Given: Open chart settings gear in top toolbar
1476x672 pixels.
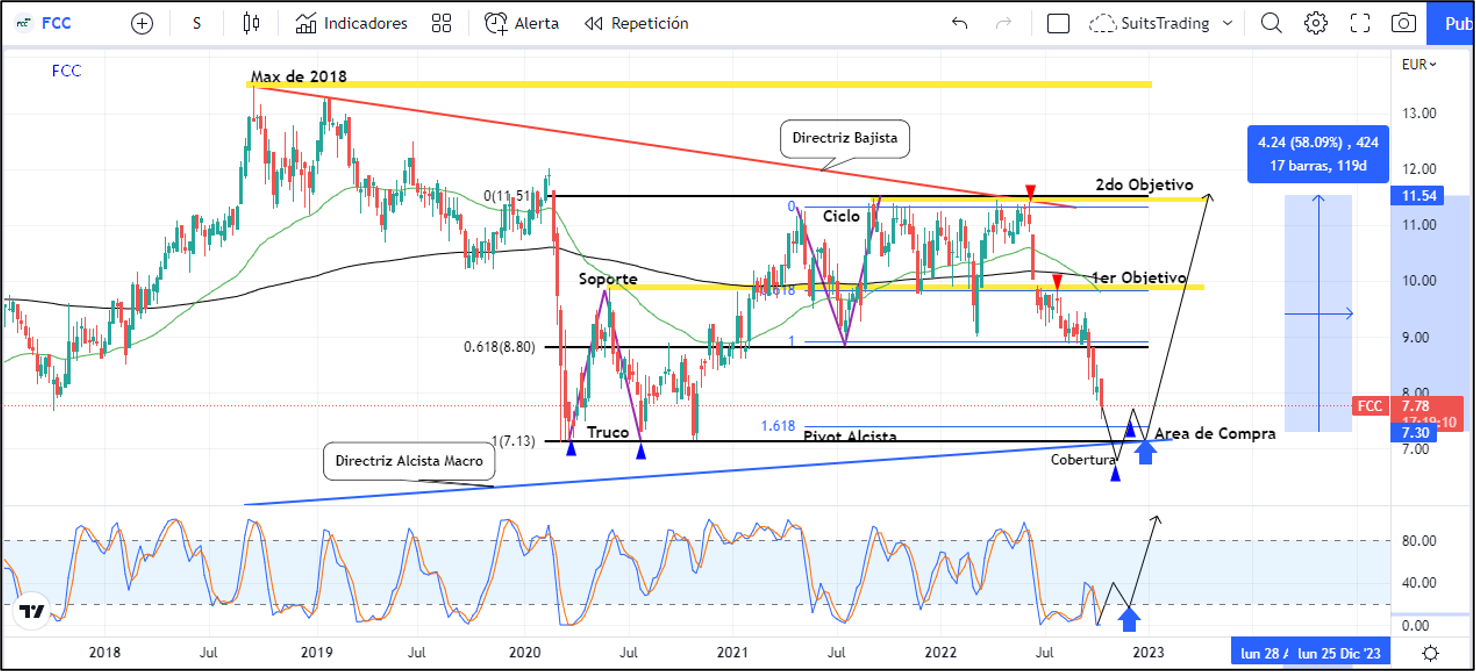Looking at the screenshot, I should 1316,23.
